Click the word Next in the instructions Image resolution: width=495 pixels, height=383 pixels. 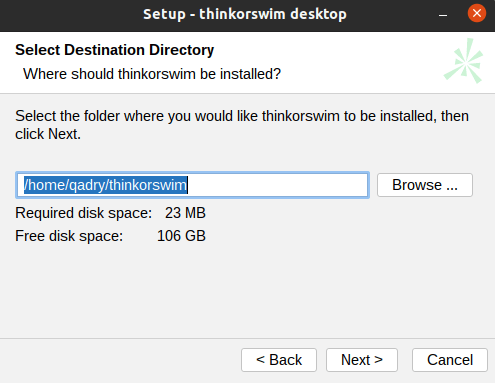pyautogui.click(x=63, y=134)
